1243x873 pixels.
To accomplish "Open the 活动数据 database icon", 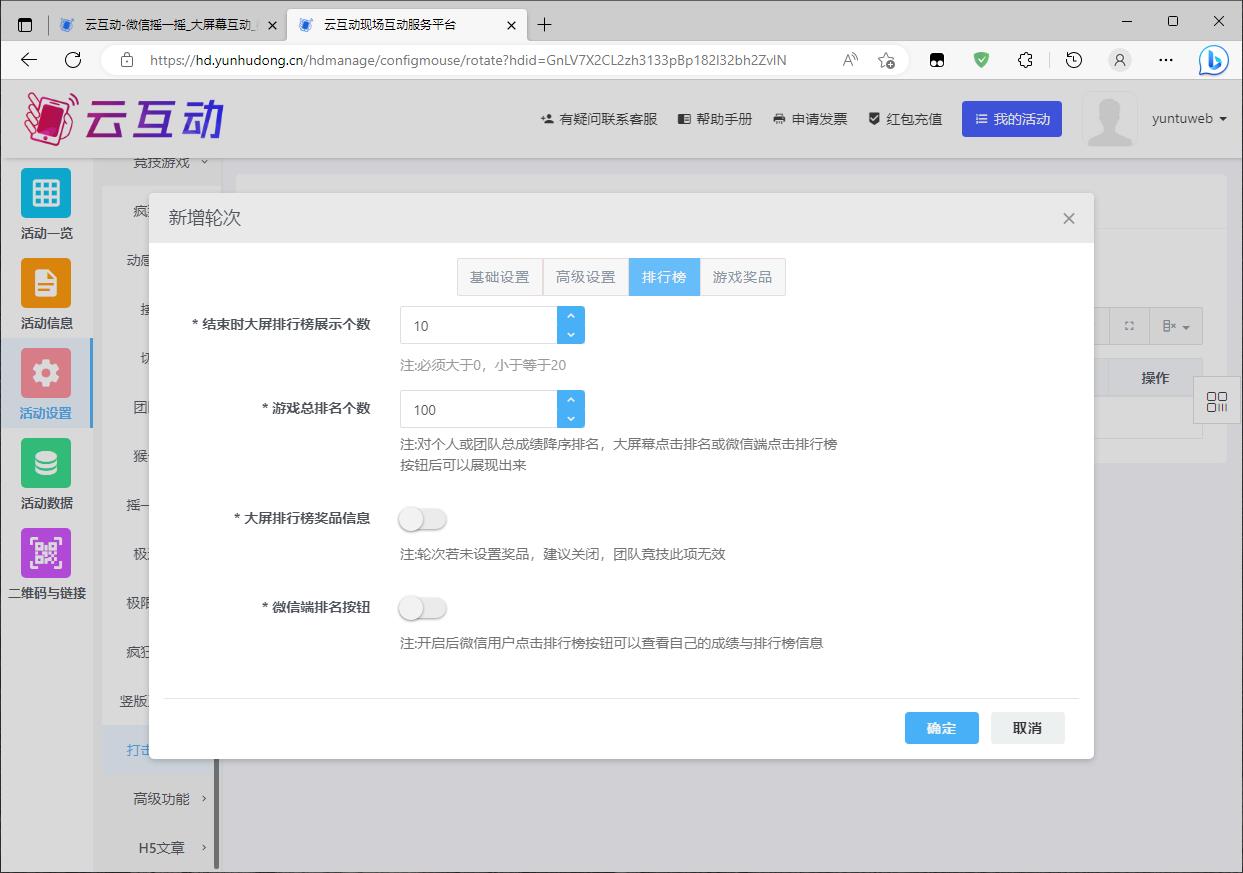I will [x=46, y=464].
